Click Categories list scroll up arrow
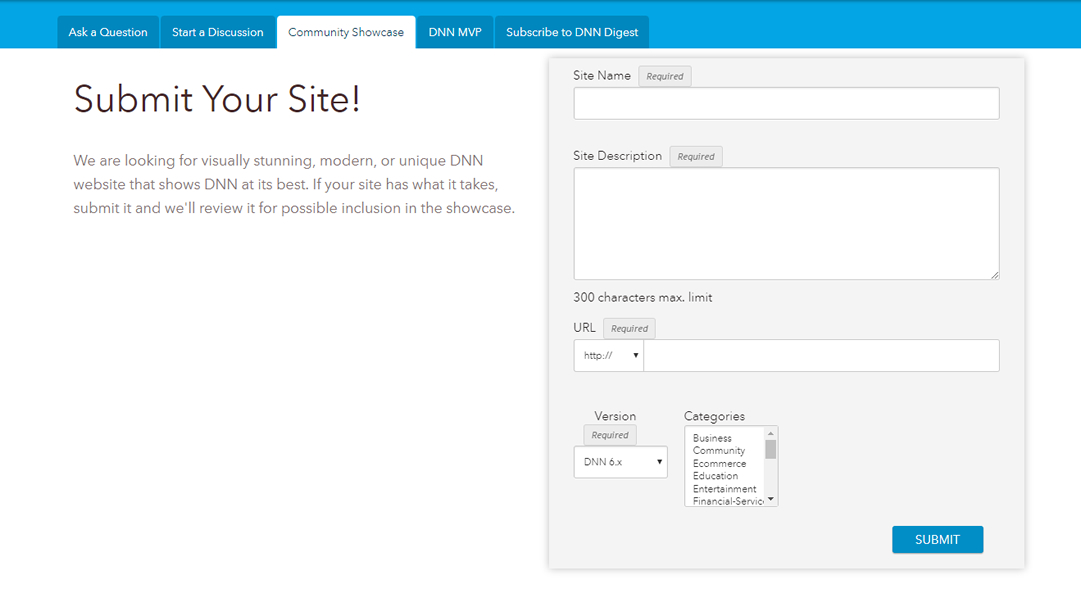1081x594 pixels. (771, 433)
